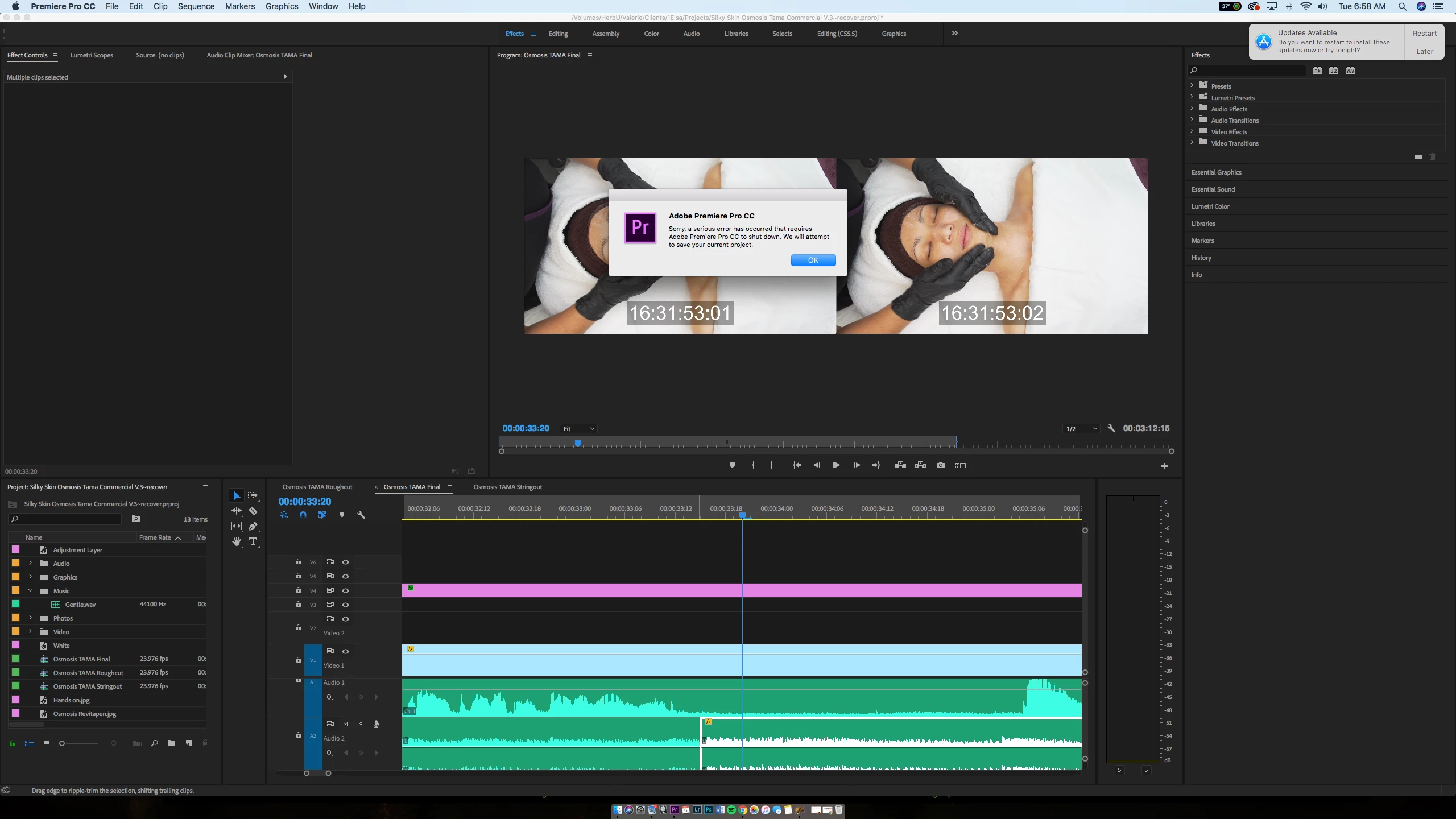Toggle timeline snap magnet icon
Screen dimensions: 1456x819
[x=303, y=515]
